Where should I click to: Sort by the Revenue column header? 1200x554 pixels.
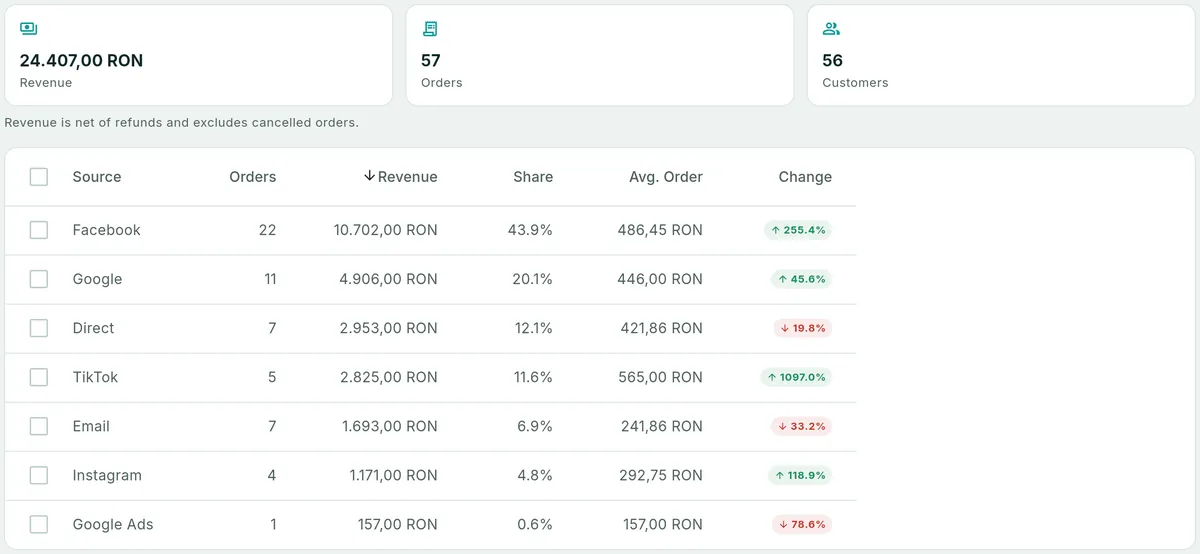click(x=408, y=177)
